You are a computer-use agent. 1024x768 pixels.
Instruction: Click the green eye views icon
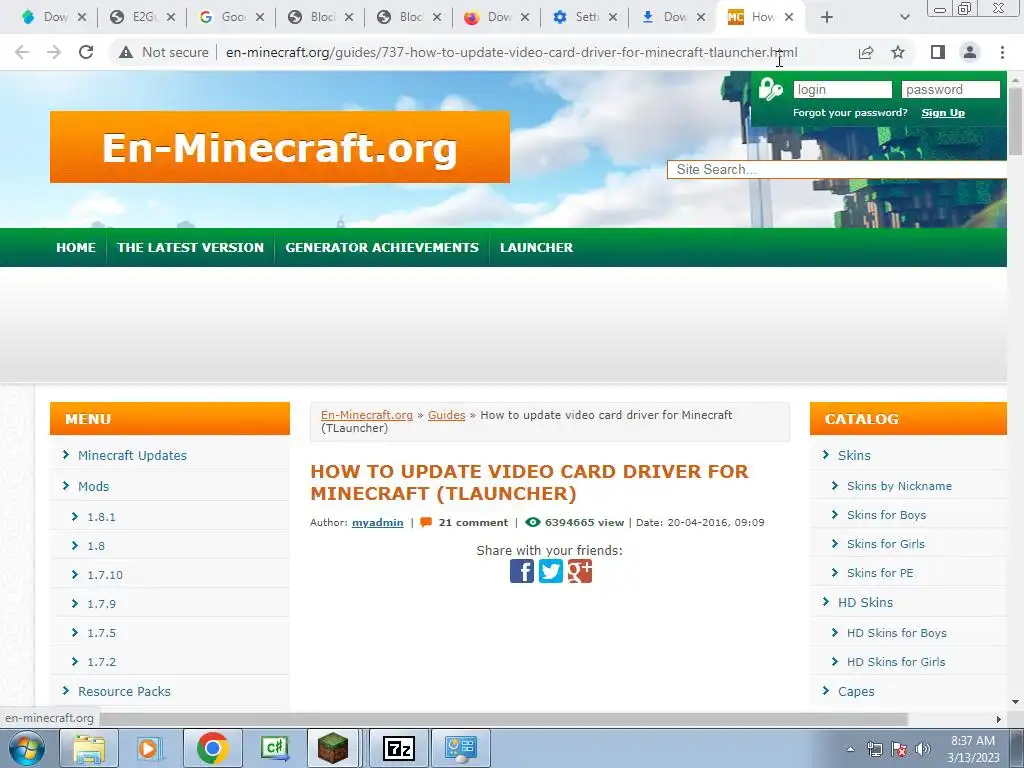[533, 522]
